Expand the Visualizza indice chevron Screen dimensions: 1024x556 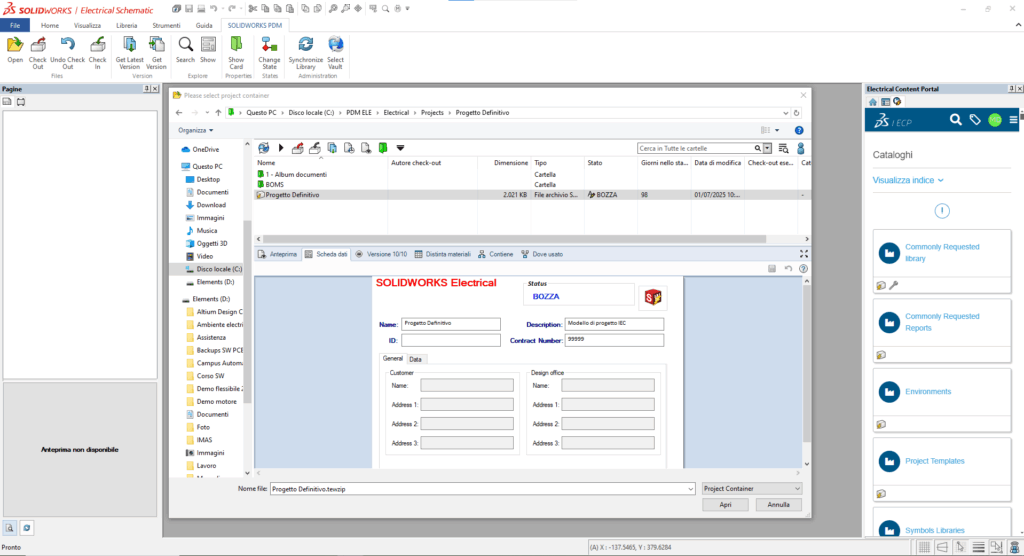tap(940, 181)
